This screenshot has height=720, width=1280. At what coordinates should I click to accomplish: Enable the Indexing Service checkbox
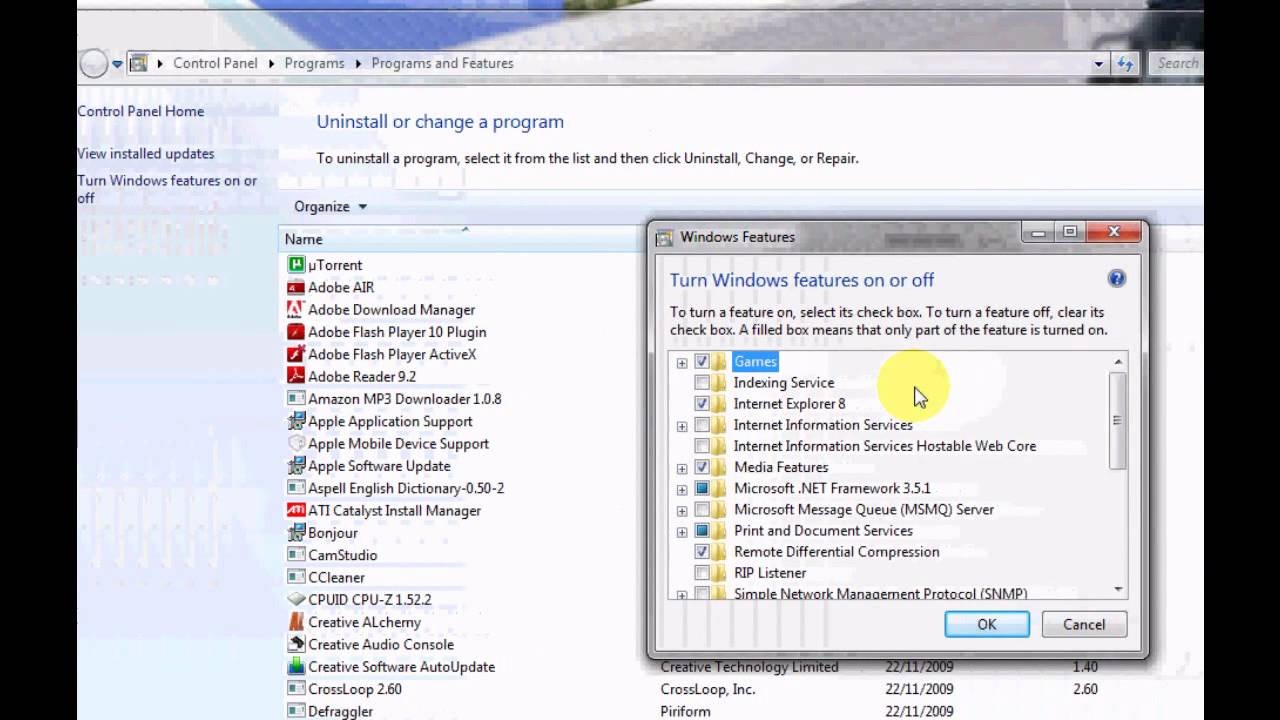702,383
